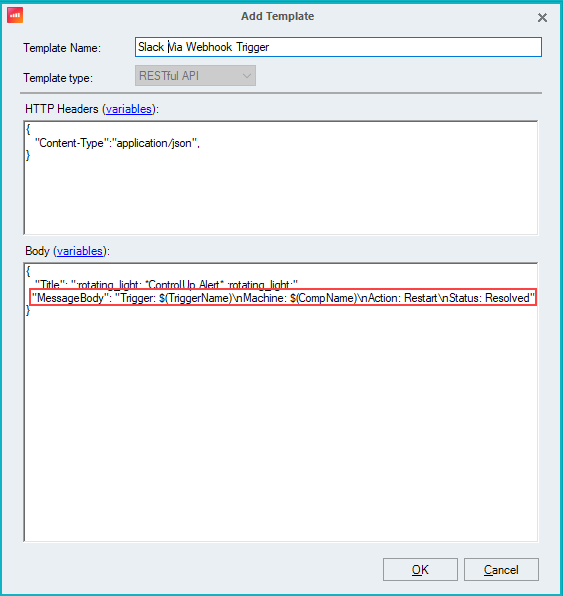Close the Add Template dialog
The width and height of the screenshot is (563, 596).
click(542, 17)
